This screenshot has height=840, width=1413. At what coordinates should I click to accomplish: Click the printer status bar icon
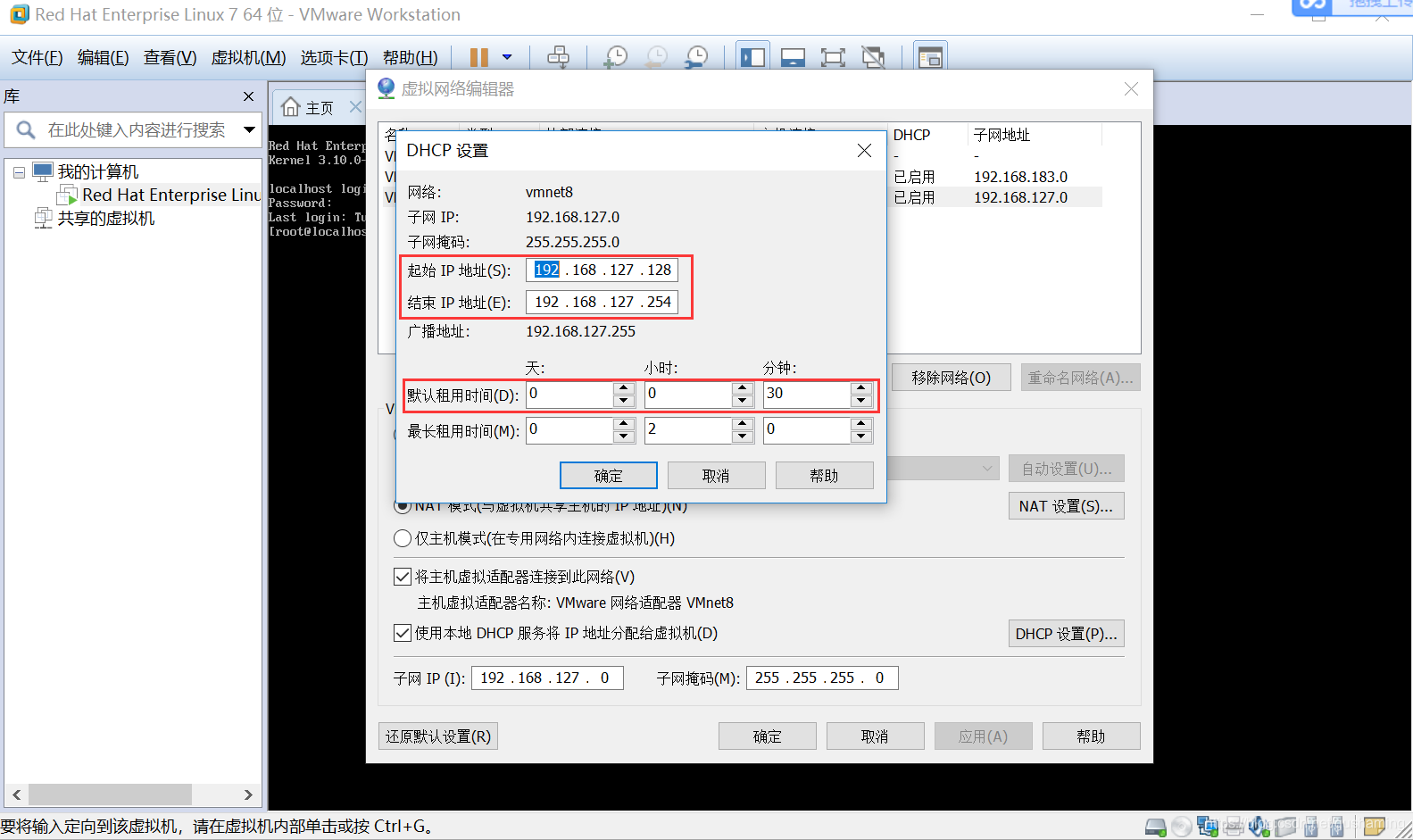click(x=1234, y=828)
